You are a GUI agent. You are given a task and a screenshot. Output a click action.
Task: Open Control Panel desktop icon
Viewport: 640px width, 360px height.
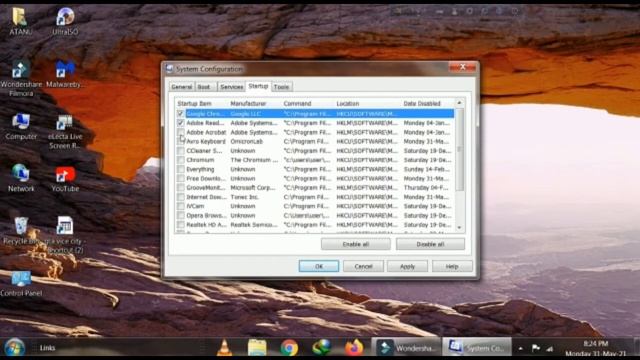click(21, 283)
